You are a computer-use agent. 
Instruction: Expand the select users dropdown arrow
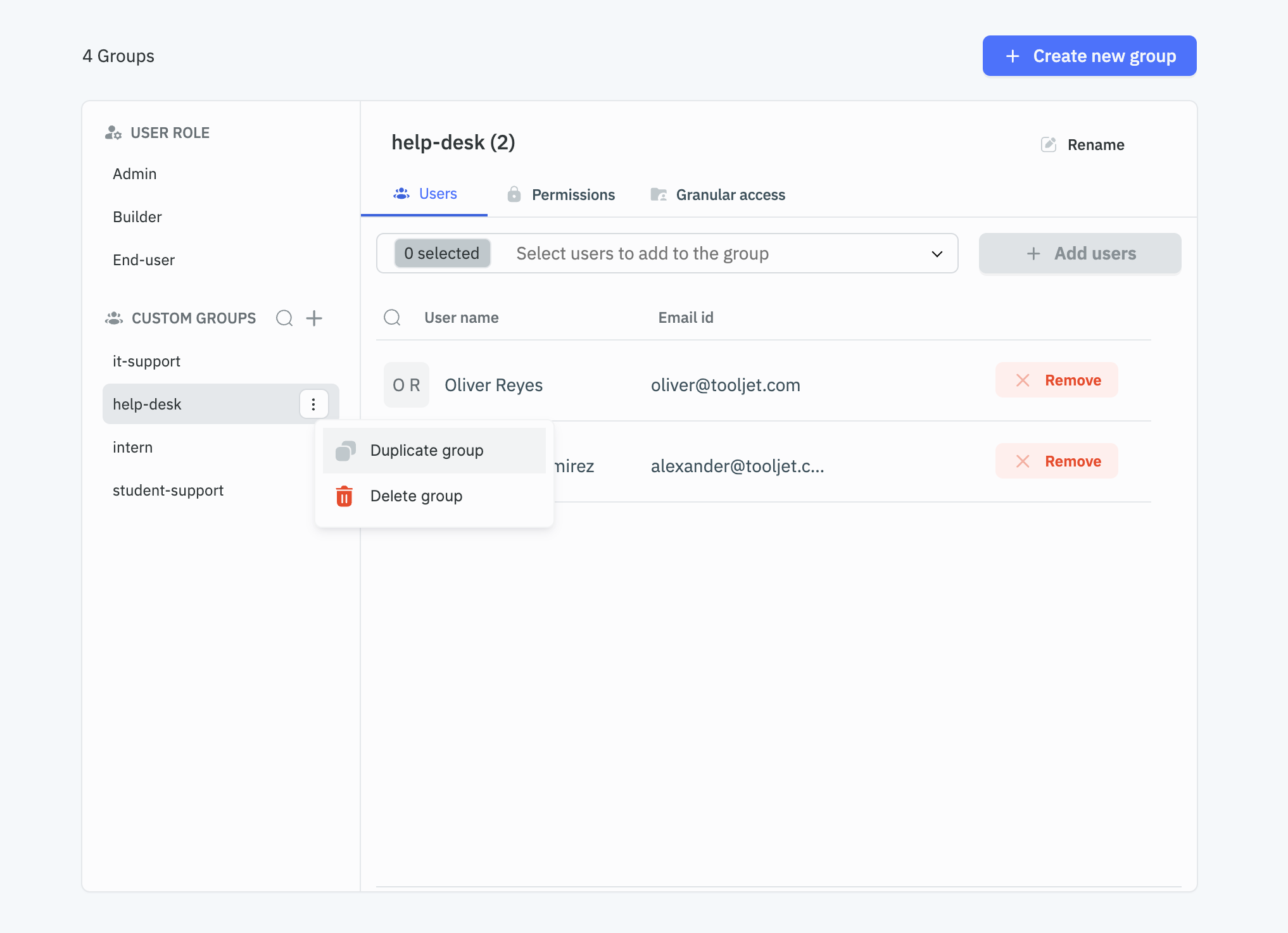[937, 254]
